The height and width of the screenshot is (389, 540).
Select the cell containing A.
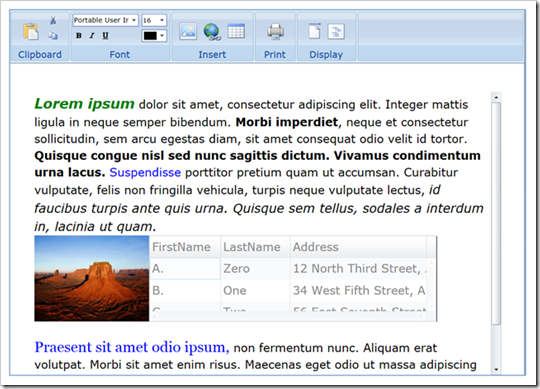[x=185, y=269]
